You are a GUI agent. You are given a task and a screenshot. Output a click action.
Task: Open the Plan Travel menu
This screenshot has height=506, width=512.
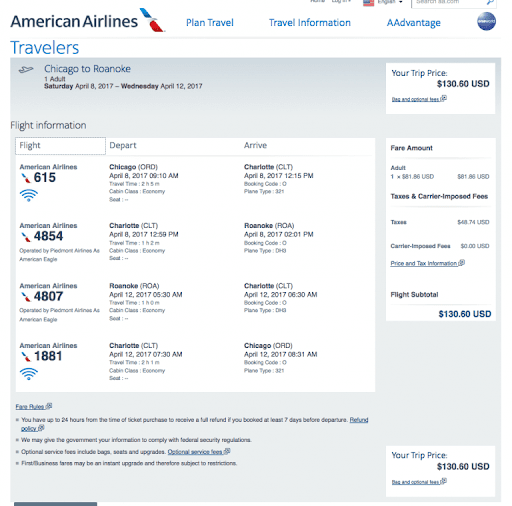click(210, 23)
